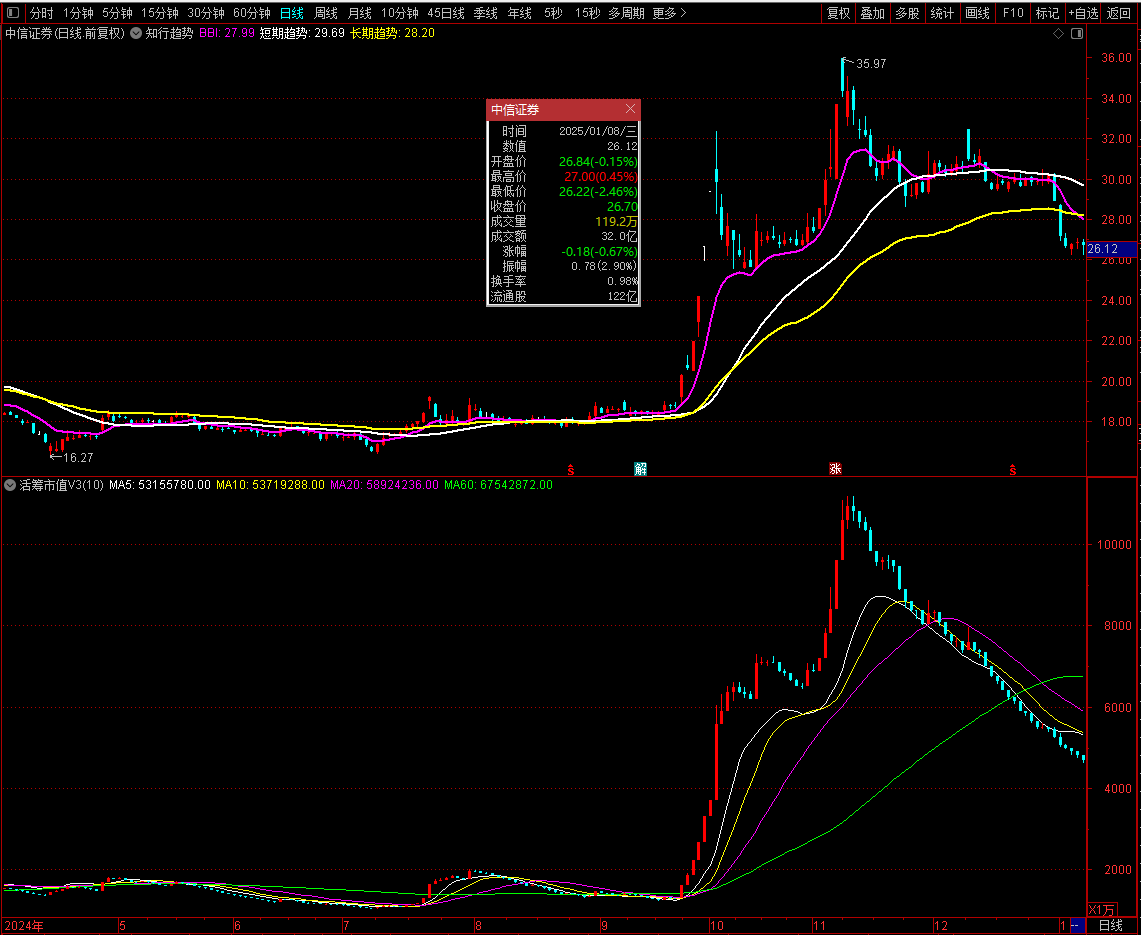The width and height of the screenshot is (1141, 935).
Task: Click the second red $ marker near December
Action: pyautogui.click(x=1013, y=469)
